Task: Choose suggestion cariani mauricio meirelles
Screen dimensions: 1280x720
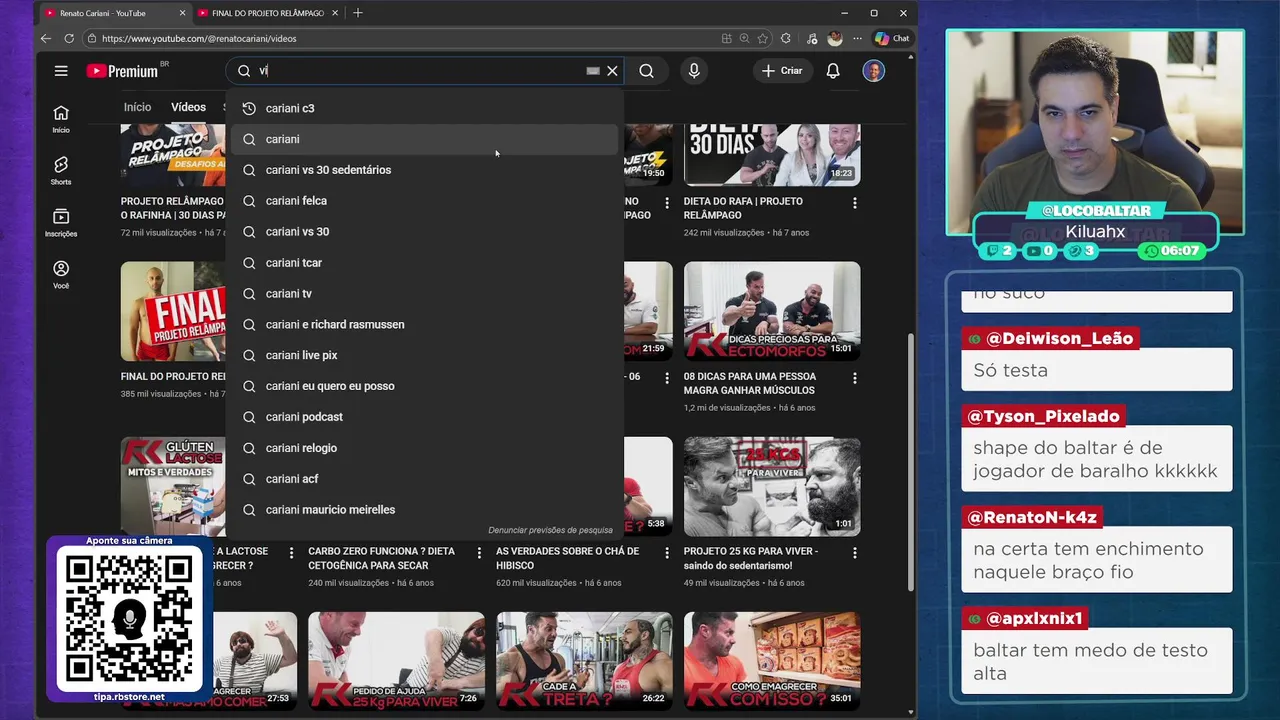Action: [424, 510]
